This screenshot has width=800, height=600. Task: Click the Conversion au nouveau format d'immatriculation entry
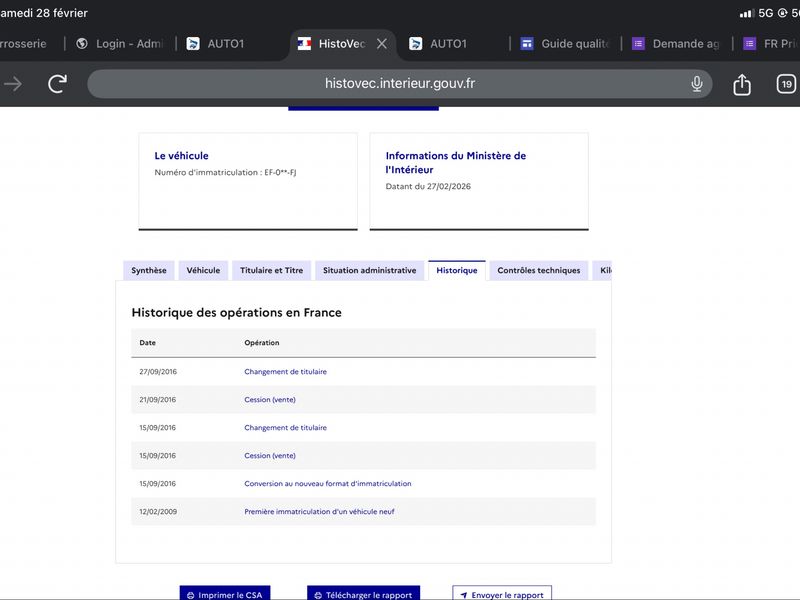pyautogui.click(x=327, y=484)
